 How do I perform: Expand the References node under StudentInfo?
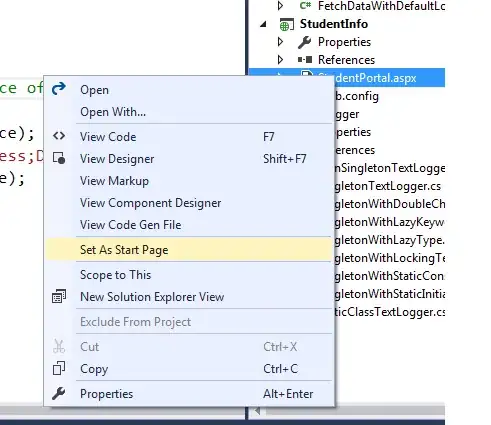click(x=281, y=60)
